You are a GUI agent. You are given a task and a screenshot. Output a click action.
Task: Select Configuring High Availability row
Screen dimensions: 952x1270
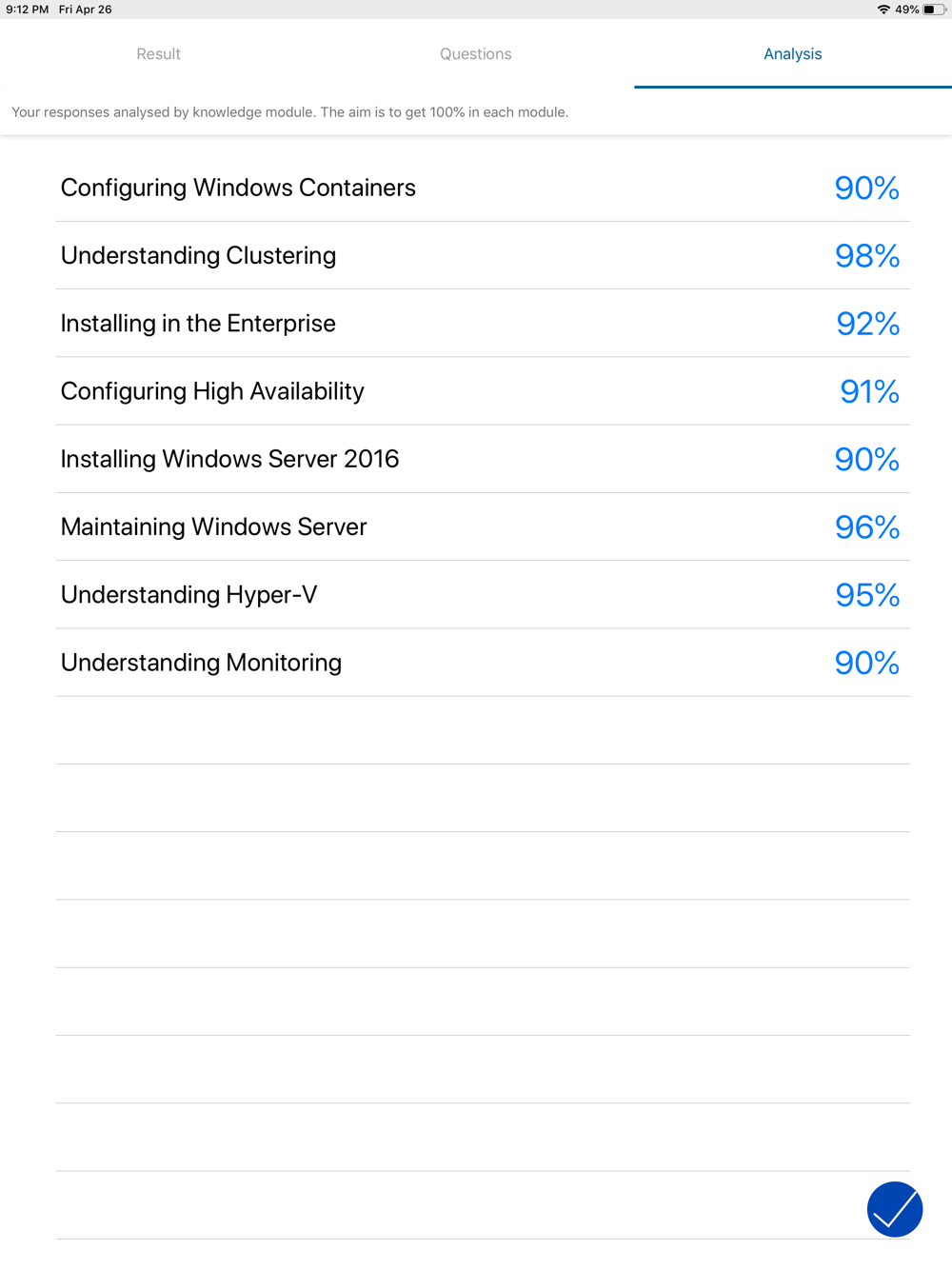pos(483,391)
